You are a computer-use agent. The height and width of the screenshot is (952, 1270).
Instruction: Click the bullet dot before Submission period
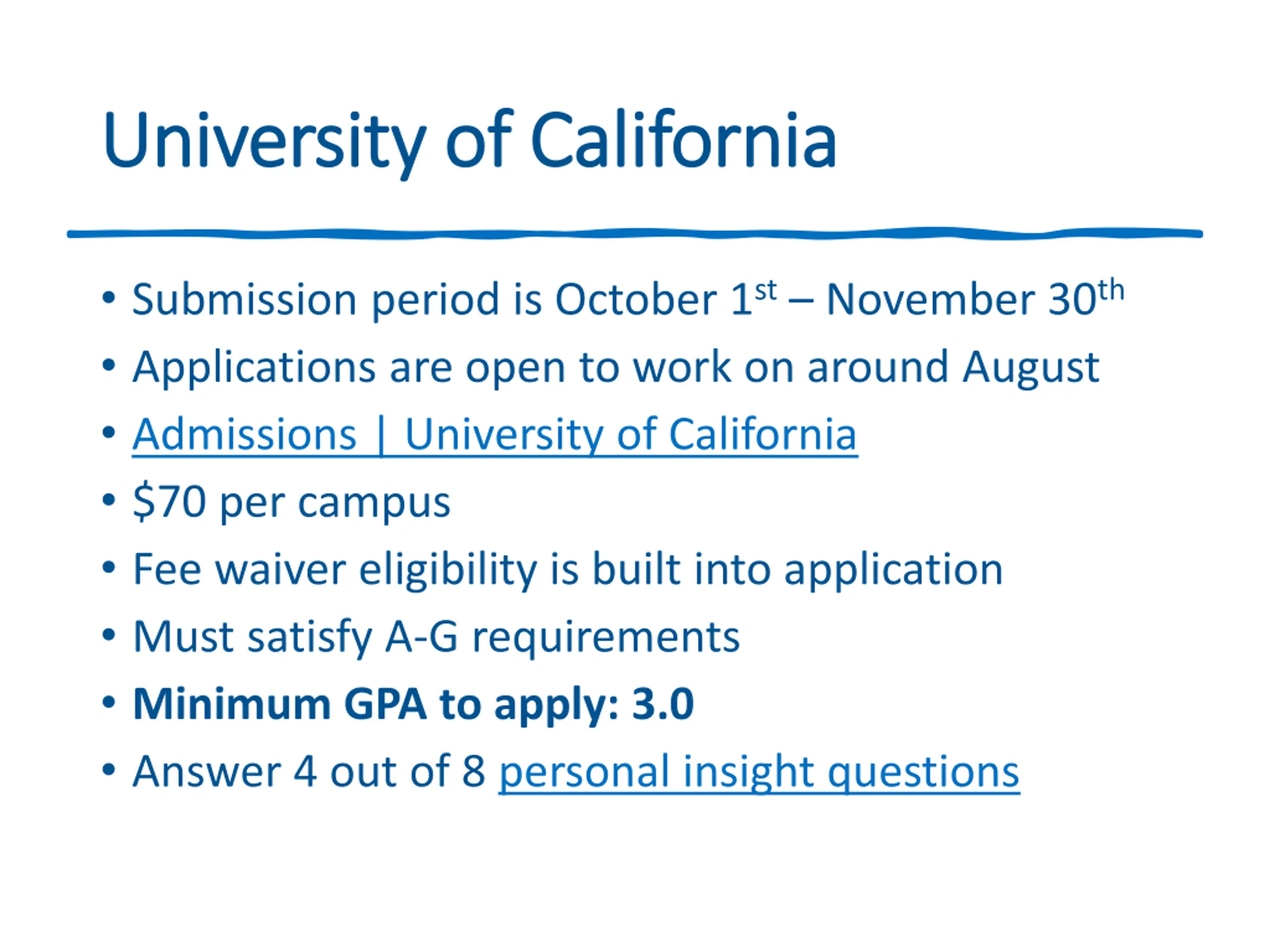click(109, 298)
